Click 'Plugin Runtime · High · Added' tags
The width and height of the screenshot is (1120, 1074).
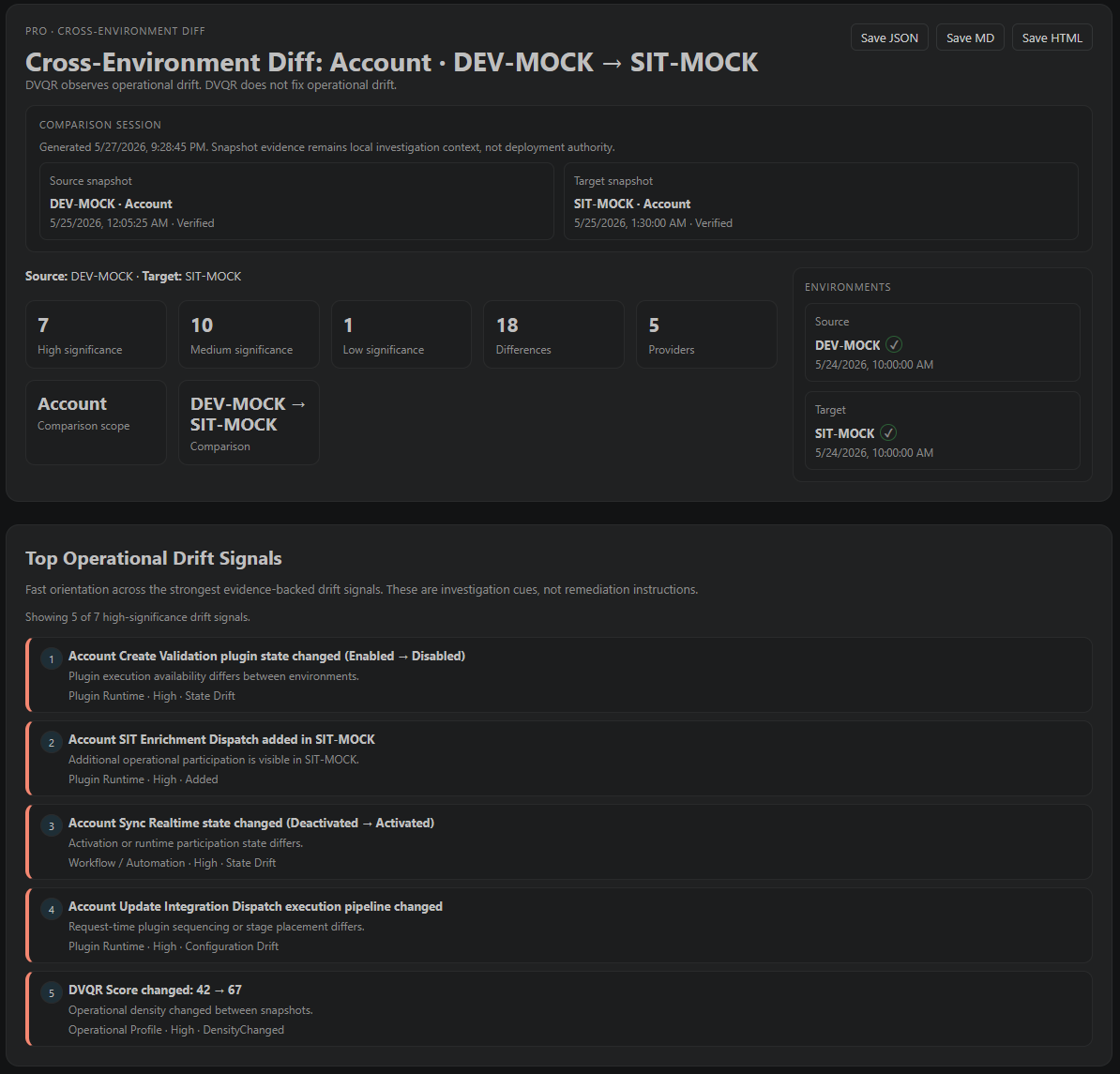143,779
